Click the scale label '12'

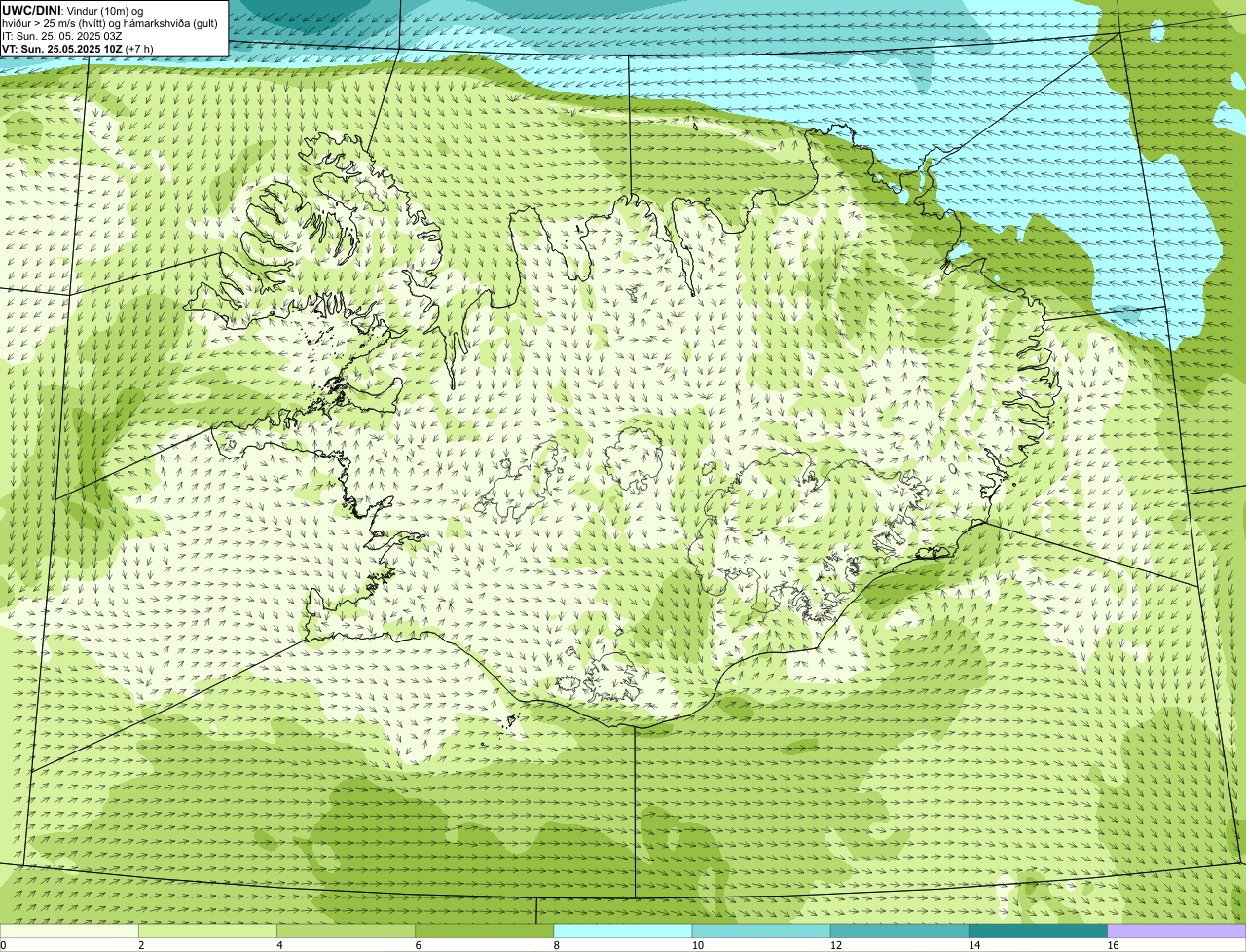click(836, 945)
